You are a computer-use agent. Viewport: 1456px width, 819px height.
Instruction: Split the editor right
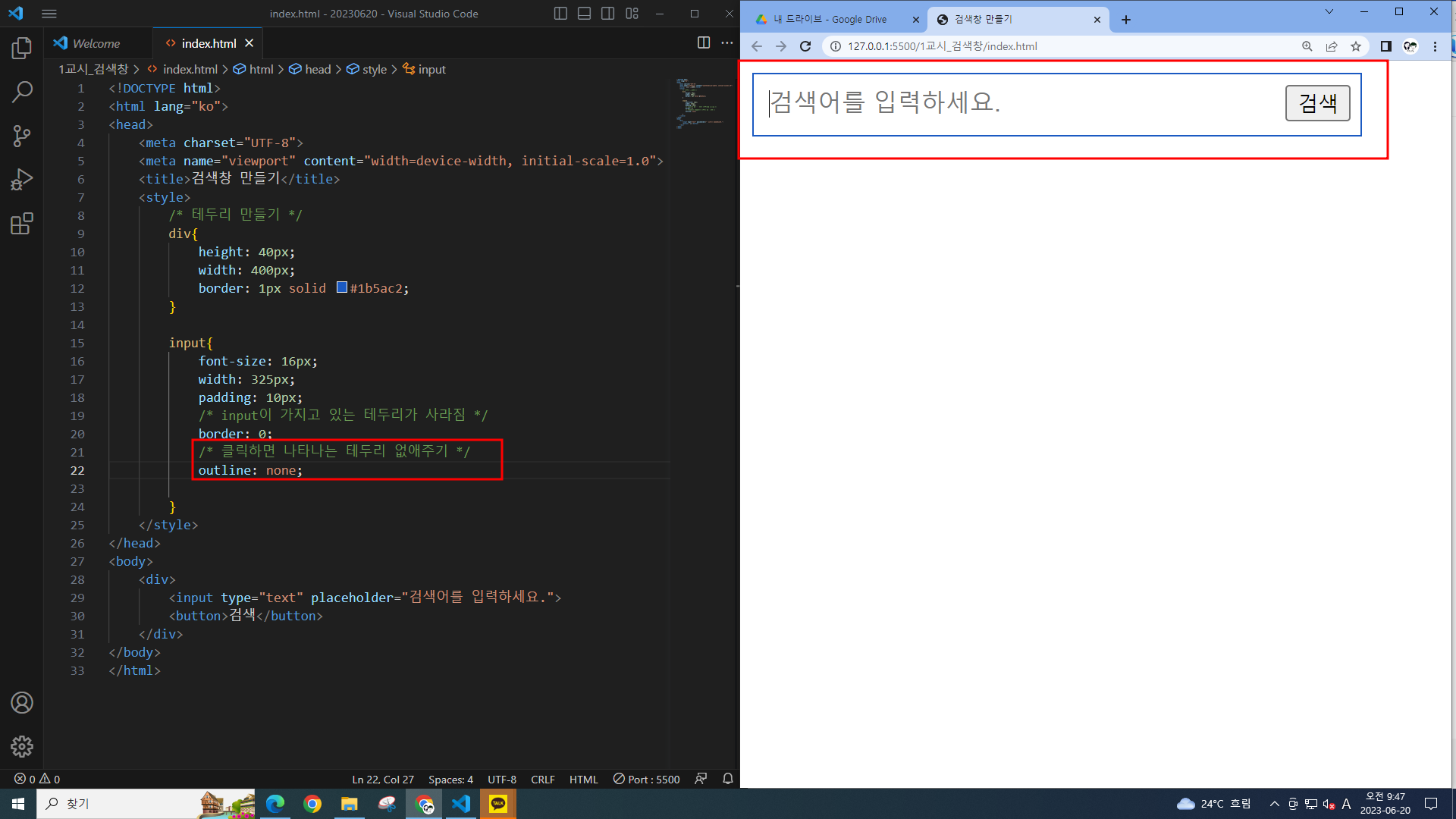(x=704, y=43)
